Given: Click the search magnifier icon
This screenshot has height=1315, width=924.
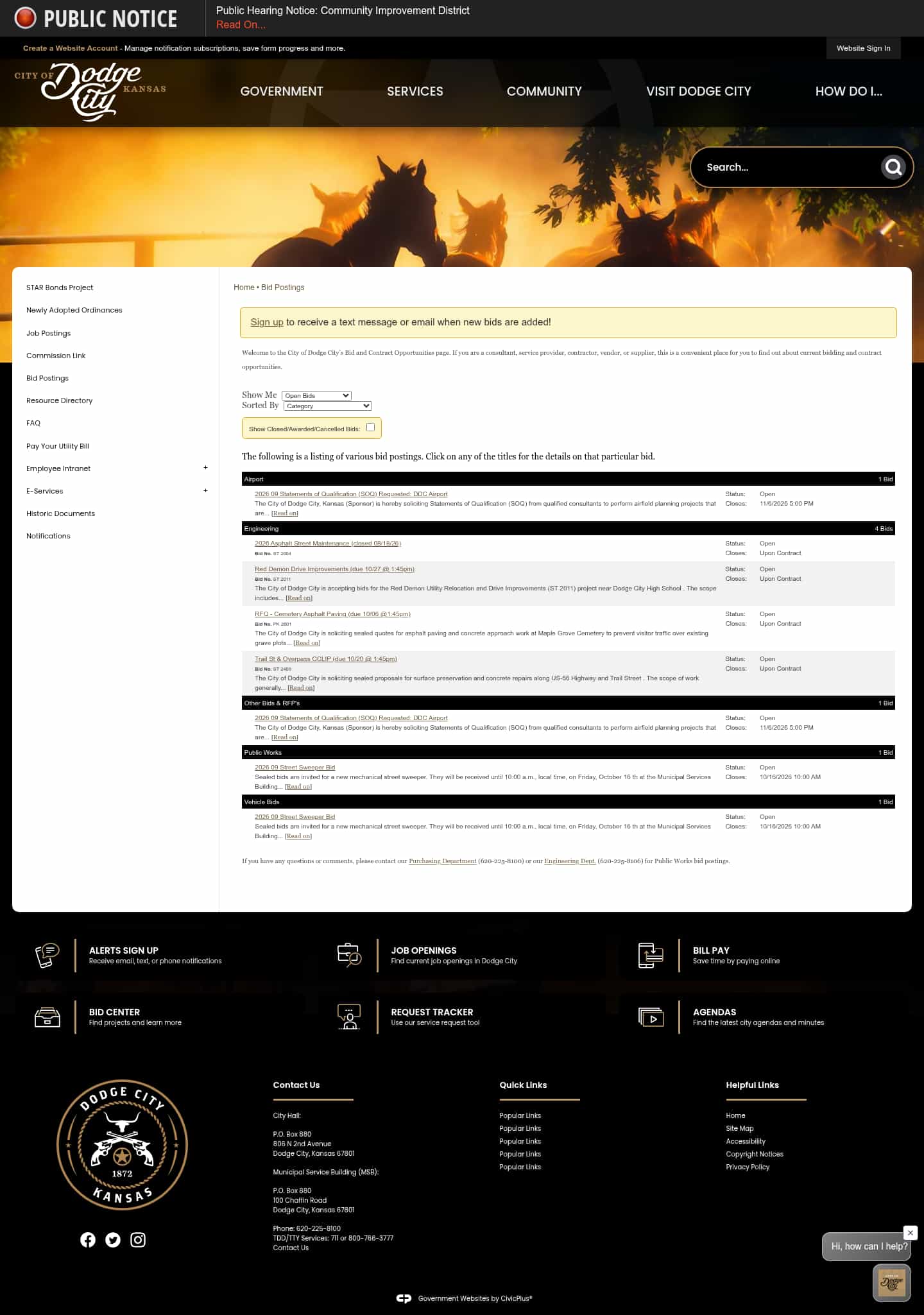Looking at the screenshot, I should click(x=893, y=168).
